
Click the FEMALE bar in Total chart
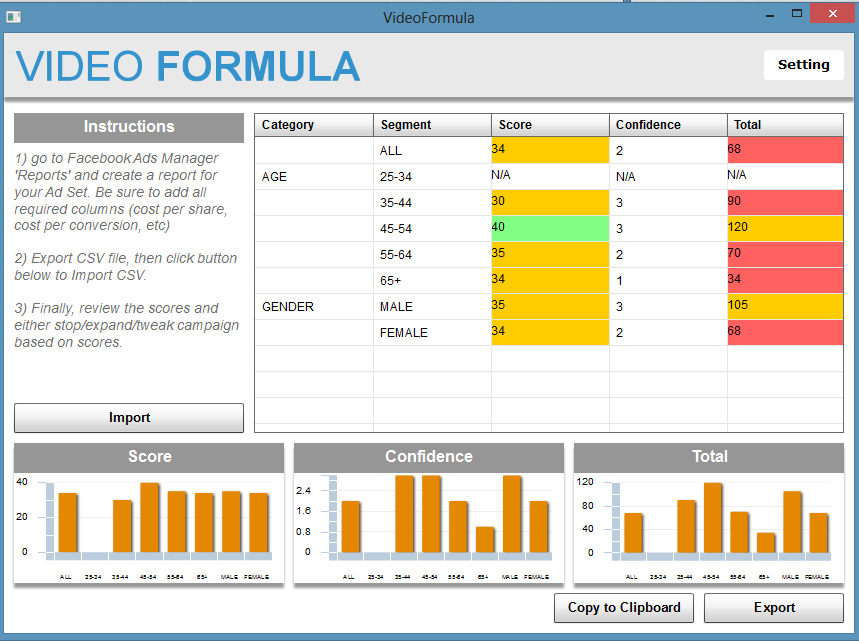coord(818,533)
